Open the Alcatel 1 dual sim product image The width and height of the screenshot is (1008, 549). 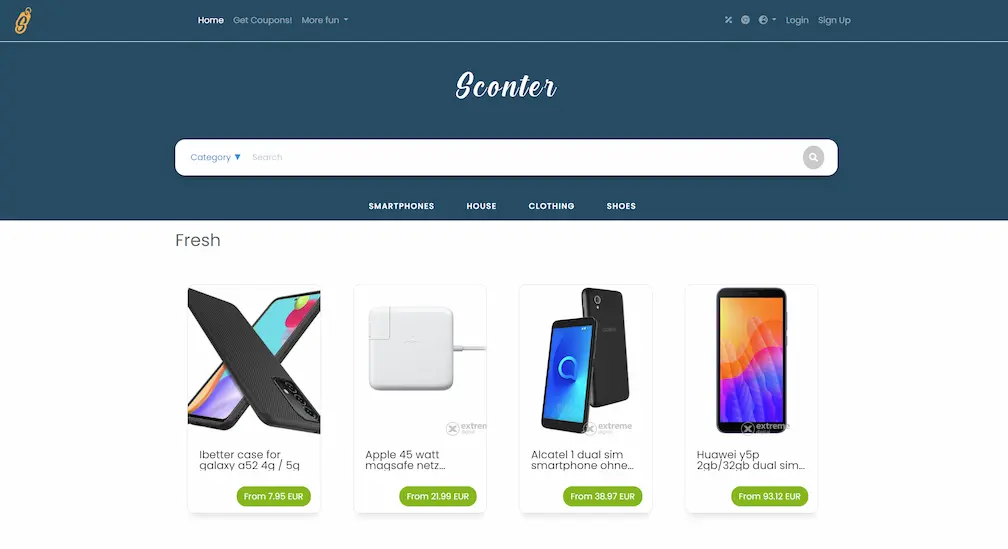[x=586, y=361]
